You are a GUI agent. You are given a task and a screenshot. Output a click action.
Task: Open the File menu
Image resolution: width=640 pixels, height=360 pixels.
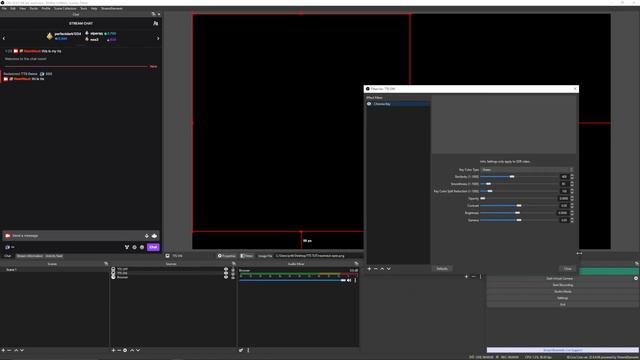4,8
